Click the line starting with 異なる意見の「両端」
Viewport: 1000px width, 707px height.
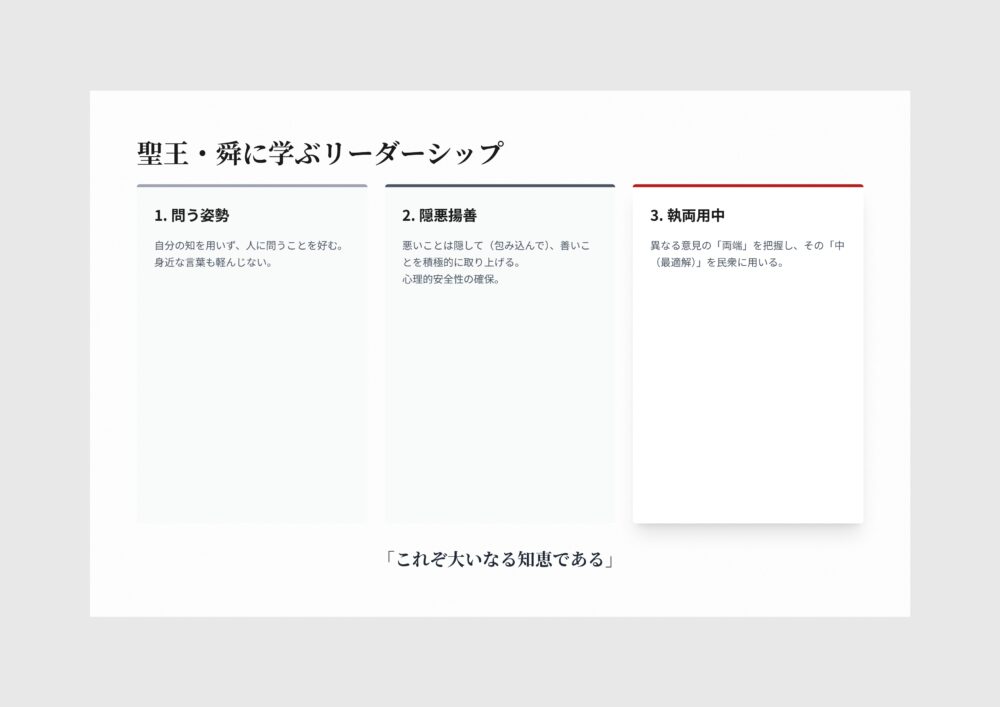pos(747,245)
